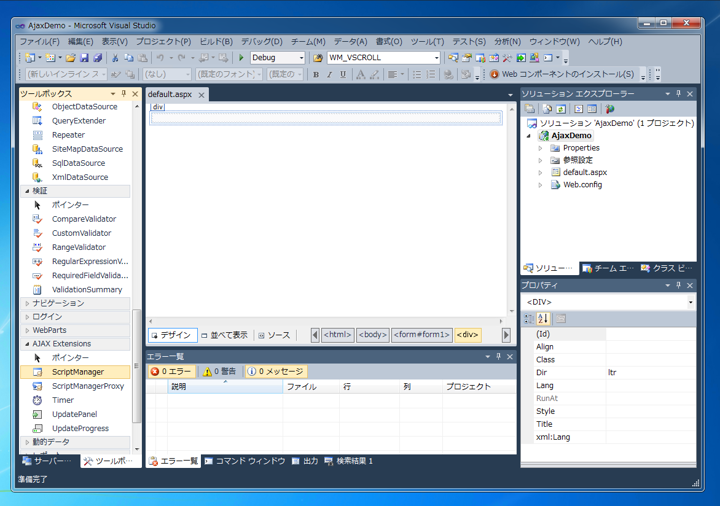Select UpdatePanel control in toolbox
This screenshot has height=506, width=720.
pos(75,414)
